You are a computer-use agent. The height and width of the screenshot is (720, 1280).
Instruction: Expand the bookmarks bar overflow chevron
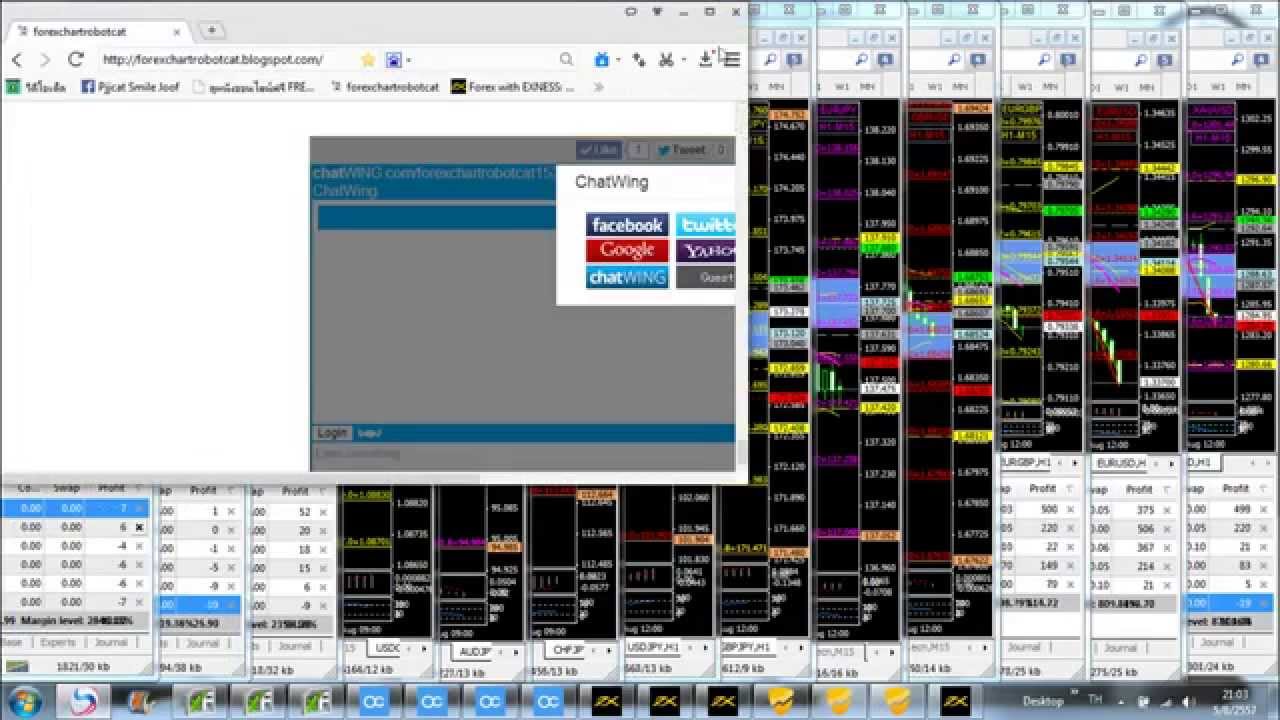[598, 87]
